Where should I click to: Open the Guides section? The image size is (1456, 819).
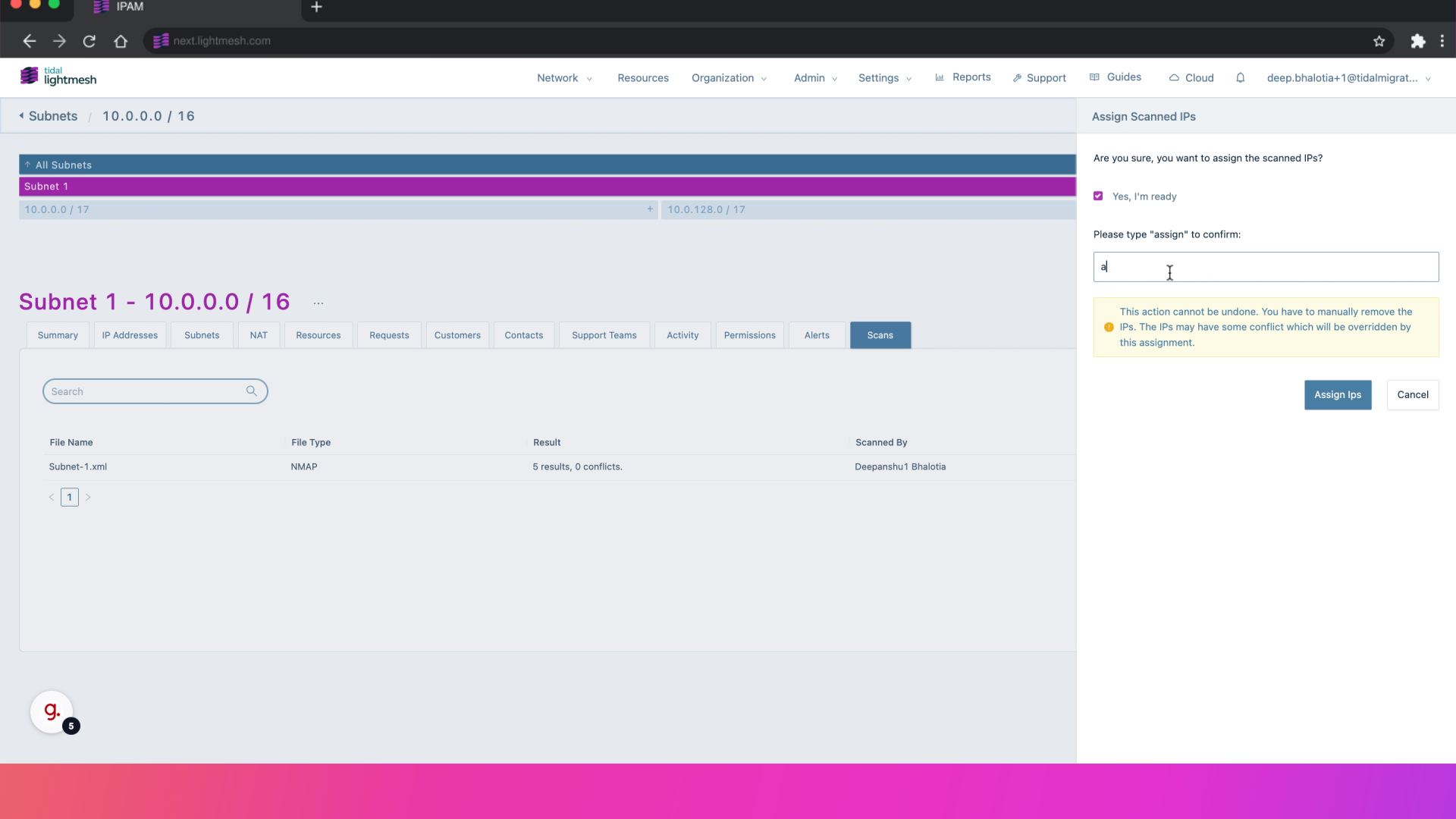click(x=1124, y=77)
